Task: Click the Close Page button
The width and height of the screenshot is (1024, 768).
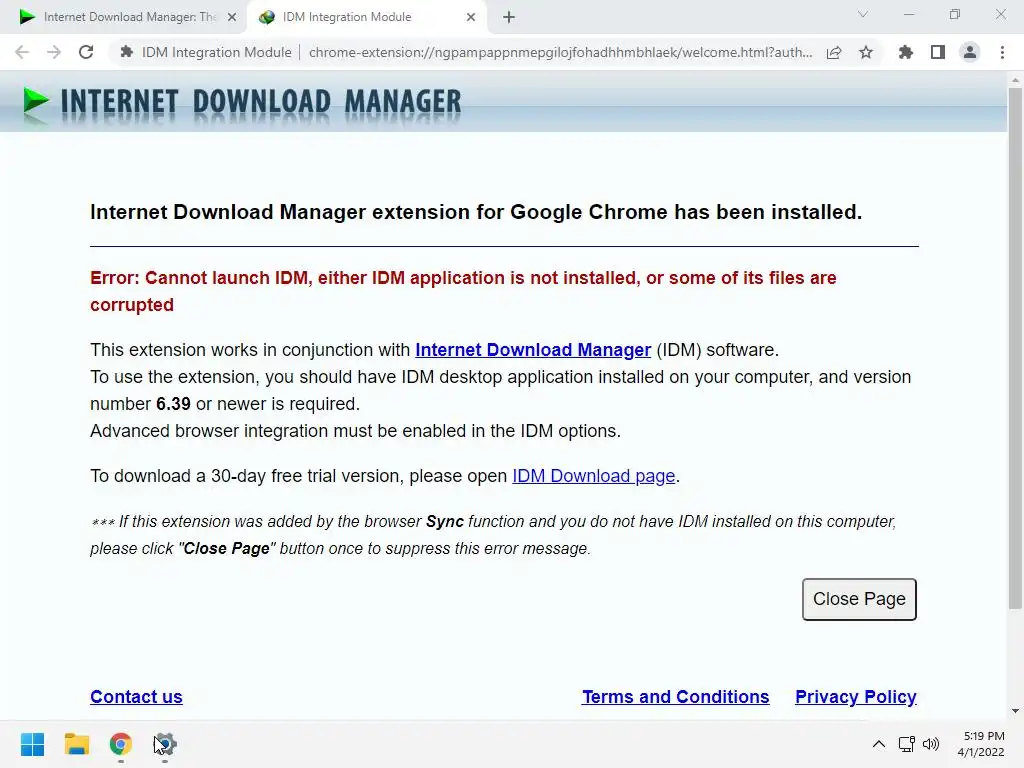Action: [x=859, y=599]
